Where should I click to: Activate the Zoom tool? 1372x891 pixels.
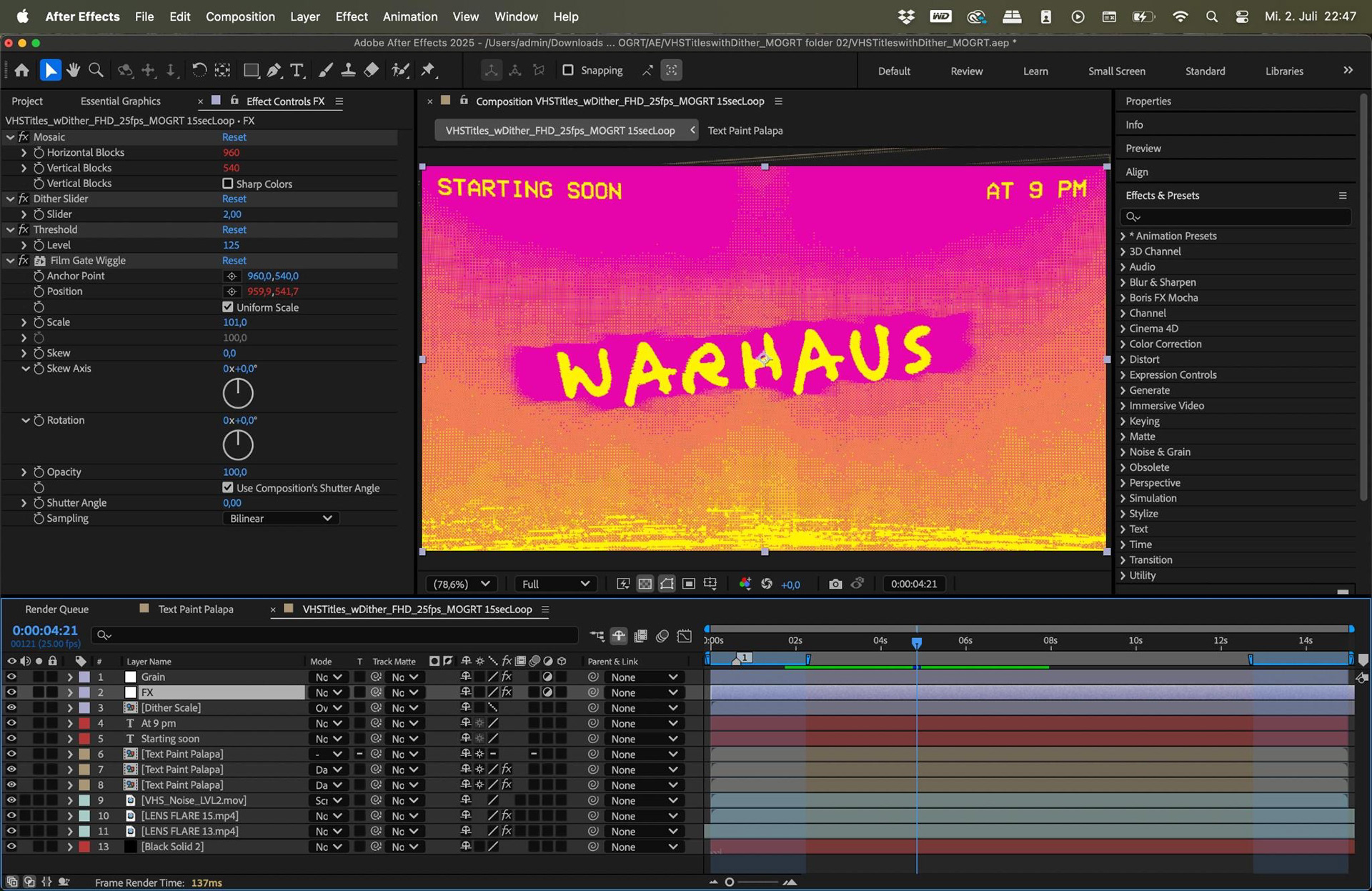tap(95, 70)
